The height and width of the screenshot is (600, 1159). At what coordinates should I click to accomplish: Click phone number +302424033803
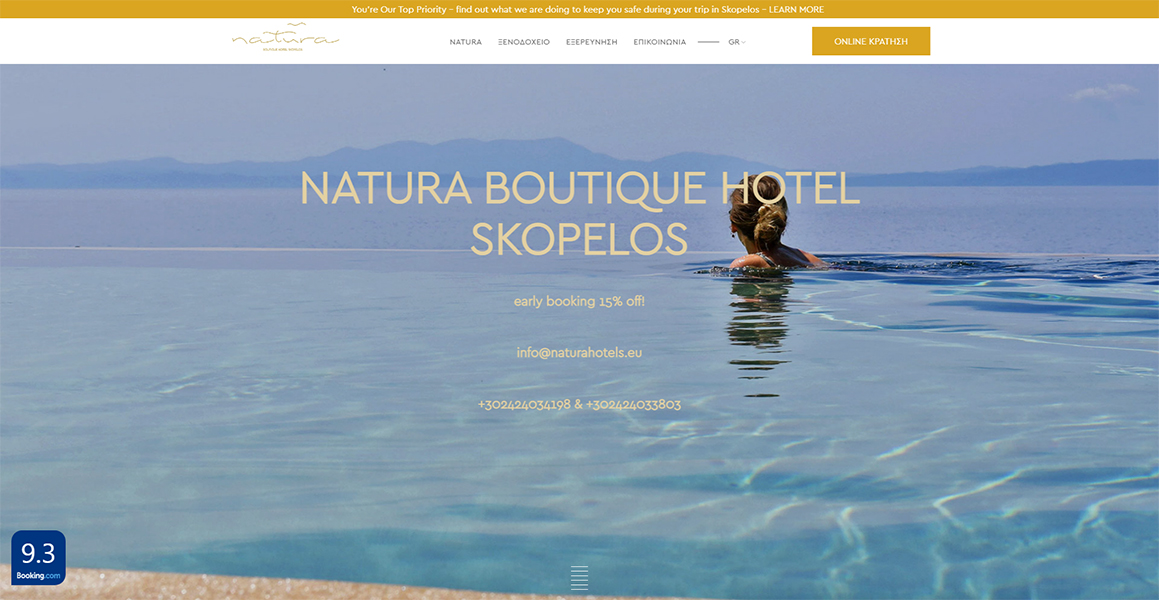coord(633,405)
